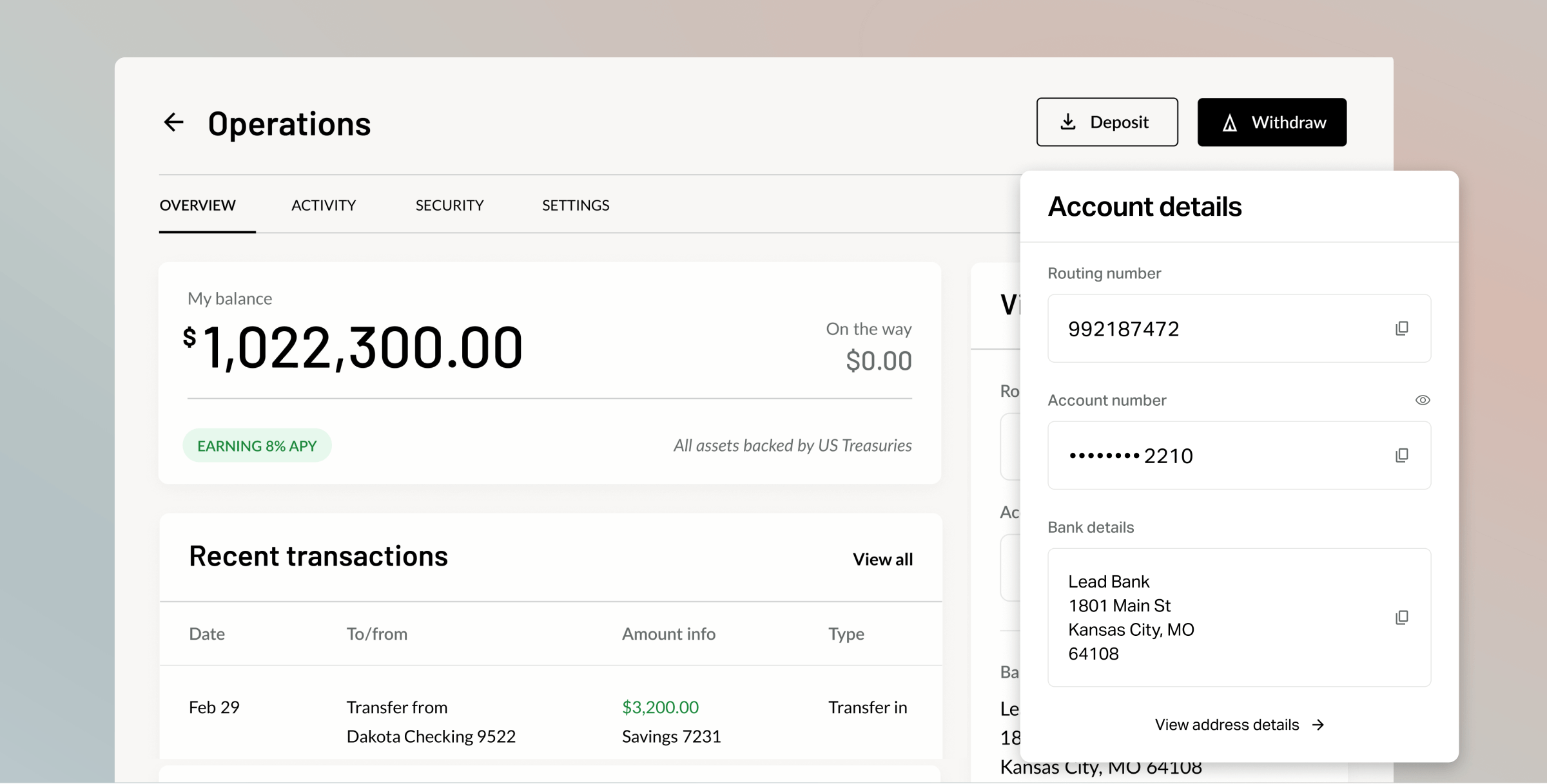Image resolution: width=1547 pixels, height=784 pixels.
Task: Click the icon inside the Withdraw button
Action: (1230, 122)
